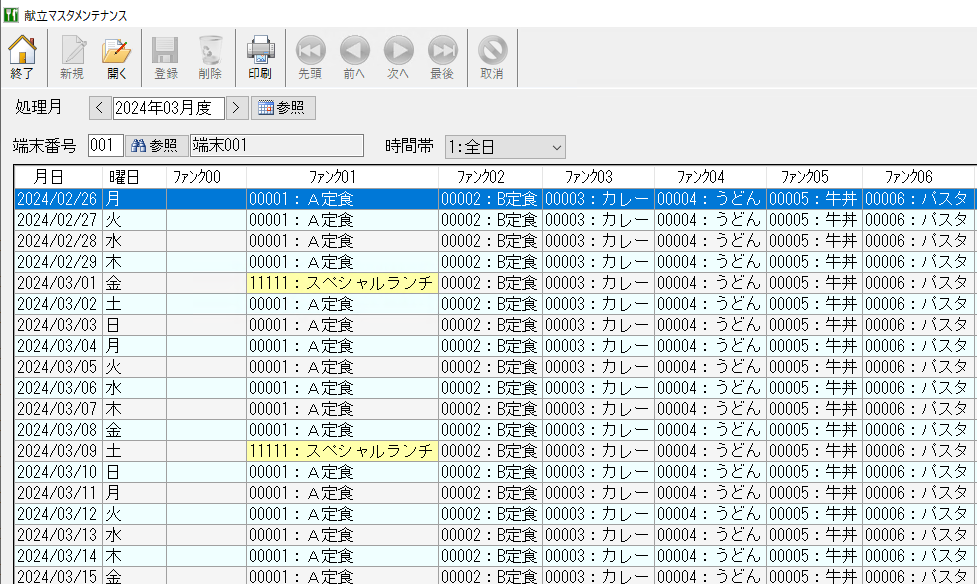Click the ﾌｧﾝｸ03 column header

point(598,177)
